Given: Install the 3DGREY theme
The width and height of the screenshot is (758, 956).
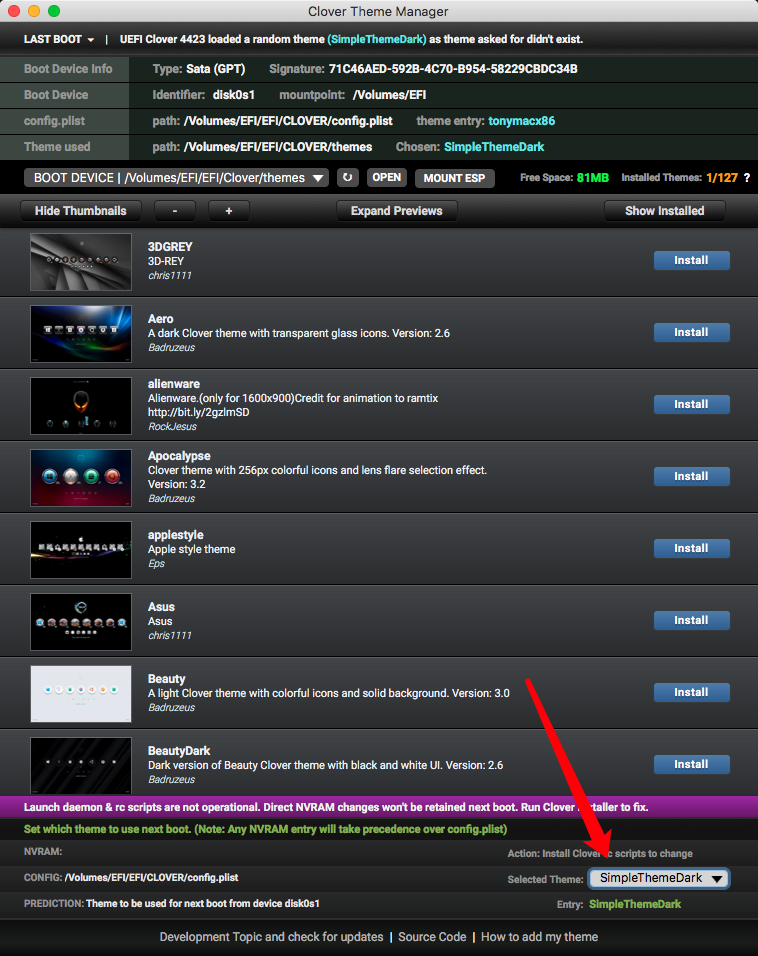Looking at the screenshot, I should point(692,260).
